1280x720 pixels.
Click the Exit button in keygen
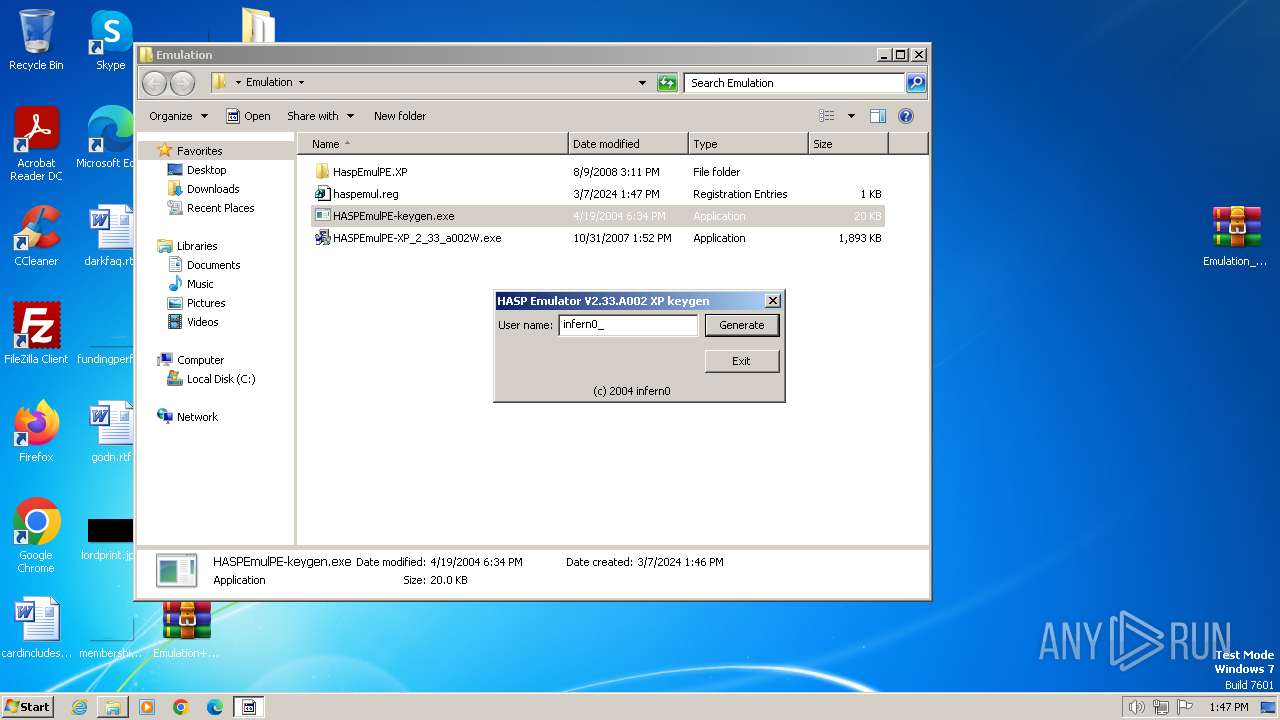(742, 361)
